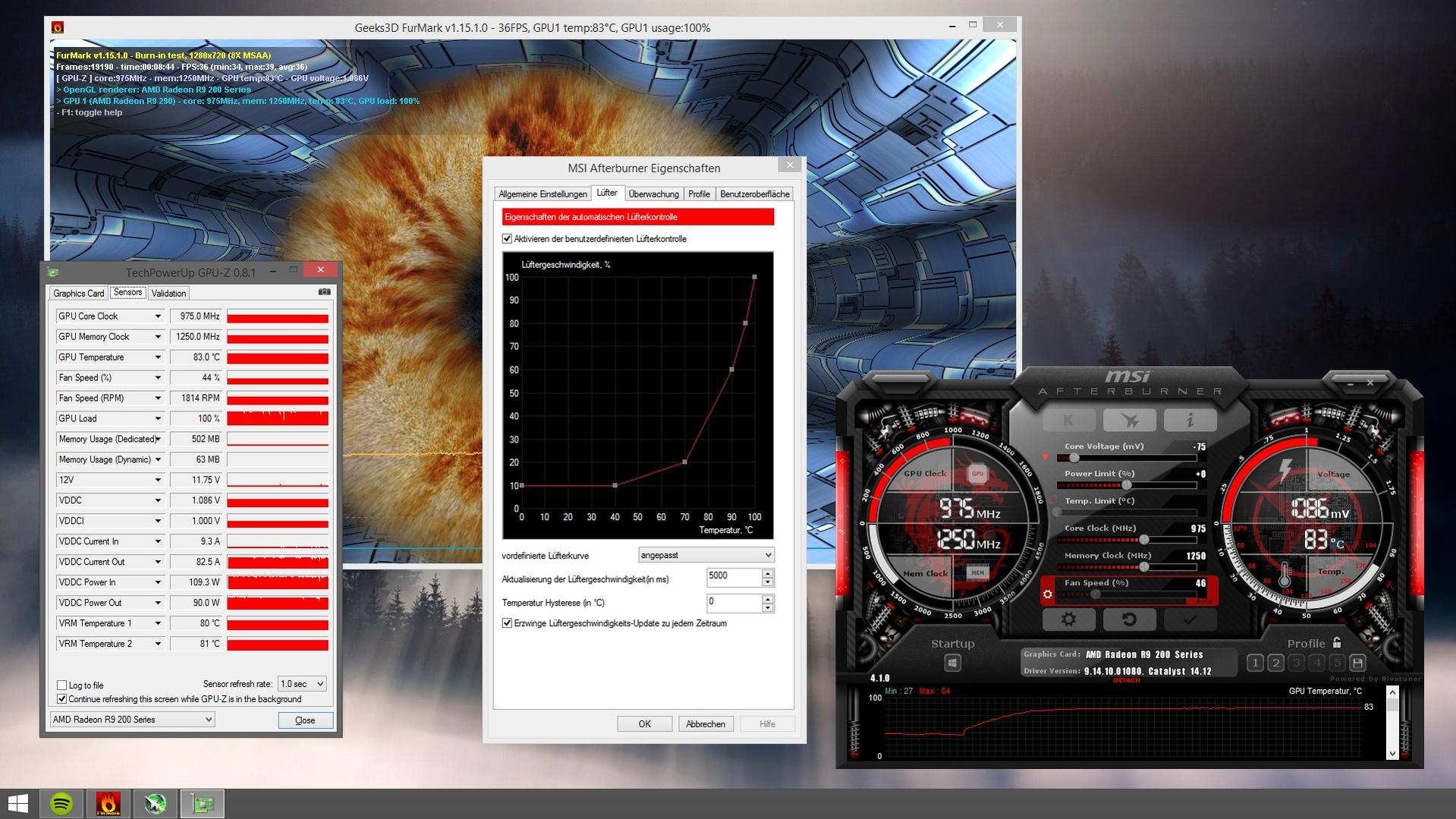
Task: Toggle the Profile lock icon in Afterburner
Action: (x=1336, y=643)
